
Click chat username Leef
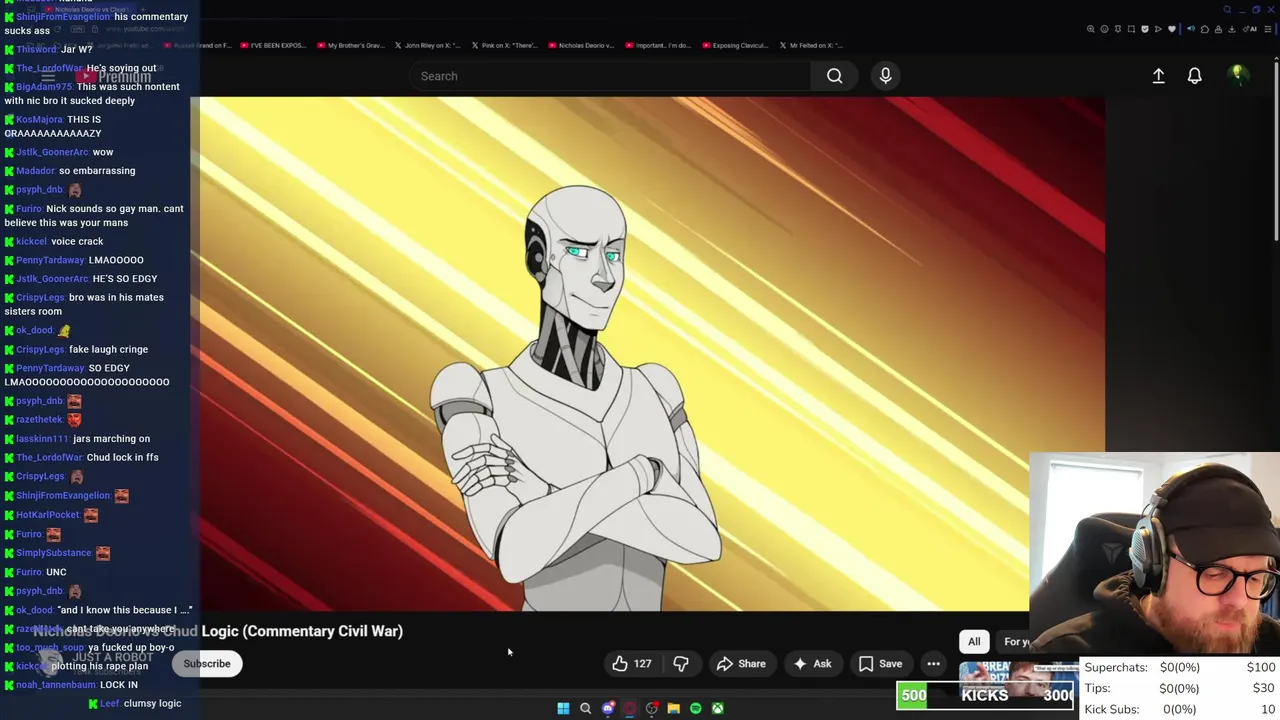click(110, 703)
